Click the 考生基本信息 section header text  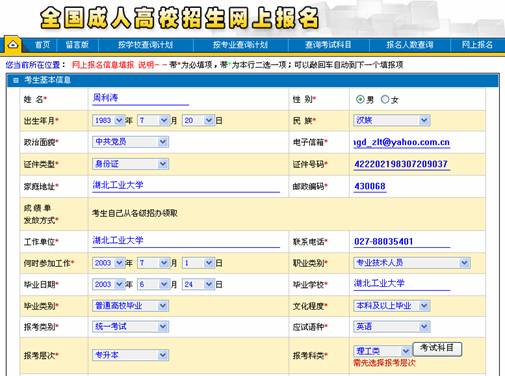point(47,80)
